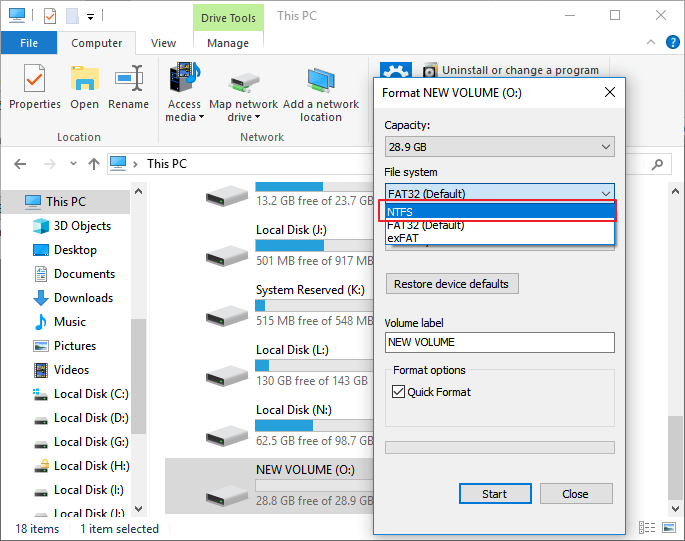
Task: Toggle the Quick Format checkbox
Action: click(398, 392)
